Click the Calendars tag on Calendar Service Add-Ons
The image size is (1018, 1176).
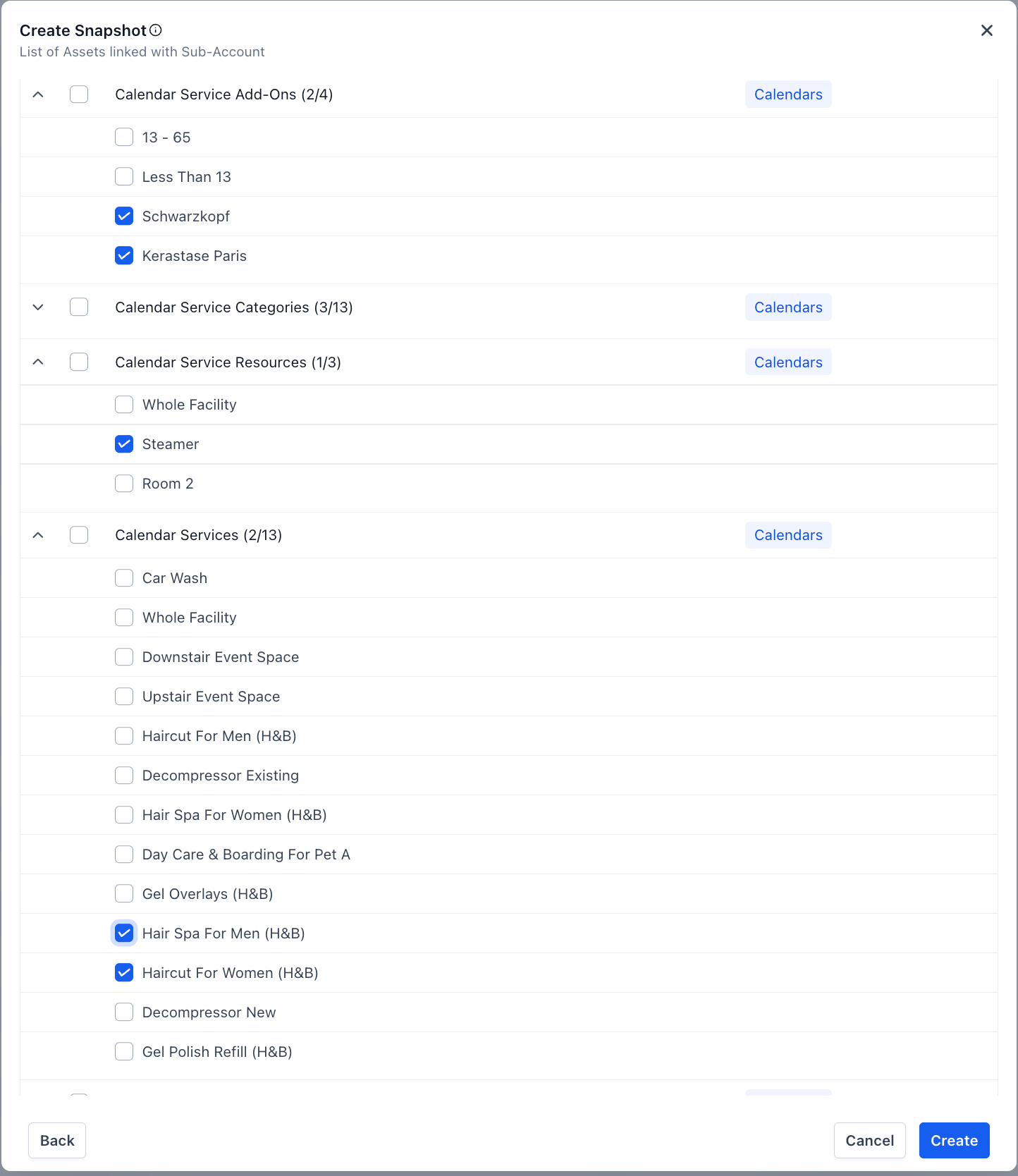[788, 94]
